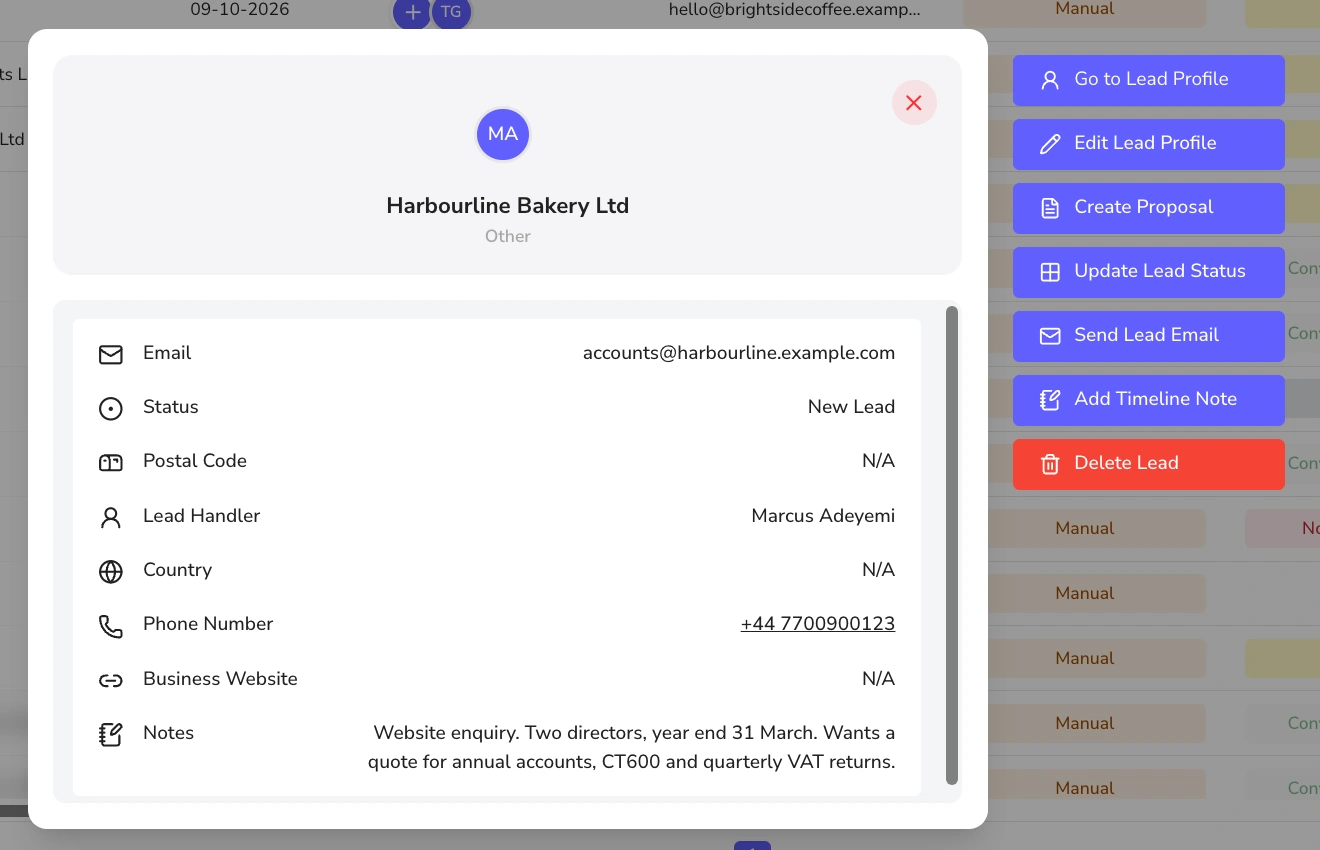The width and height of the screenshot is (1320, 850).
Task: Click email accounts@harbourline.example.com
Action: pyautogui.click(x=739, y=353)
